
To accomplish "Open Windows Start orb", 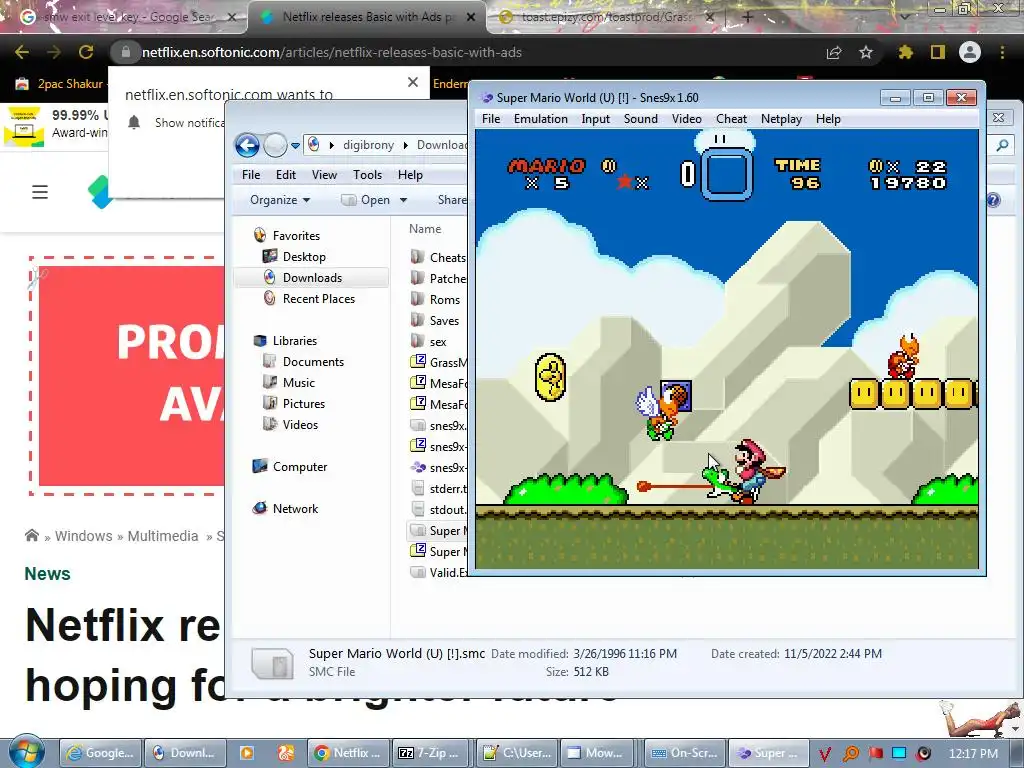I will tap(26, 752).
